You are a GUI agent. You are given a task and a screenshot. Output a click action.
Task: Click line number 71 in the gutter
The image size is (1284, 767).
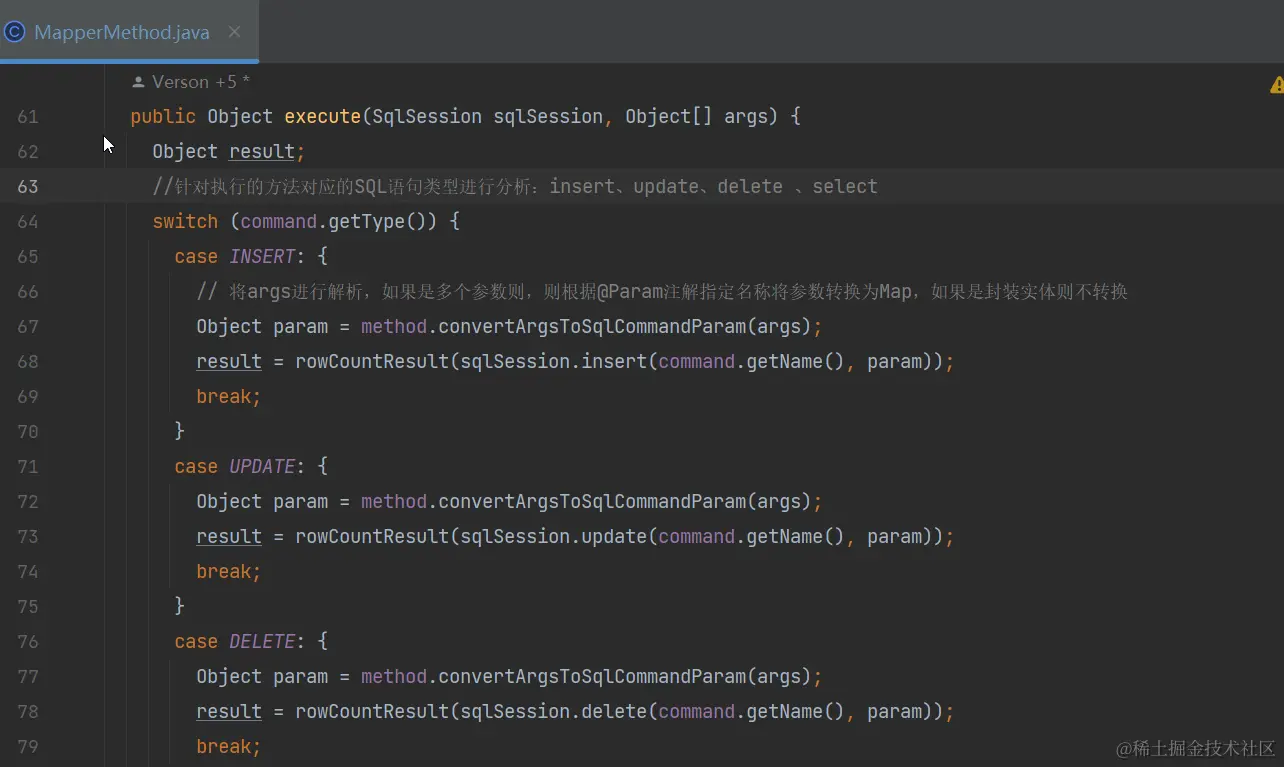tap(27, 467)
